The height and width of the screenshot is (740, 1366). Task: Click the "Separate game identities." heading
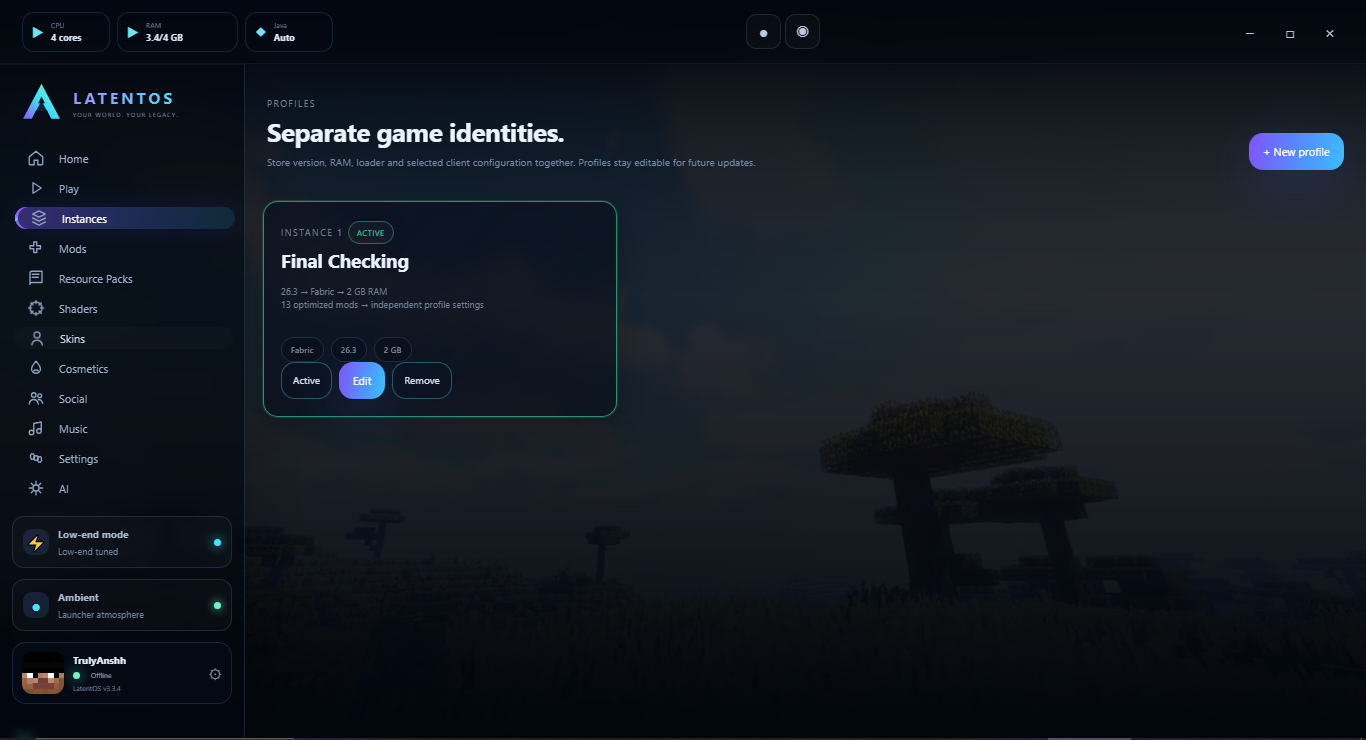point(416,134)
